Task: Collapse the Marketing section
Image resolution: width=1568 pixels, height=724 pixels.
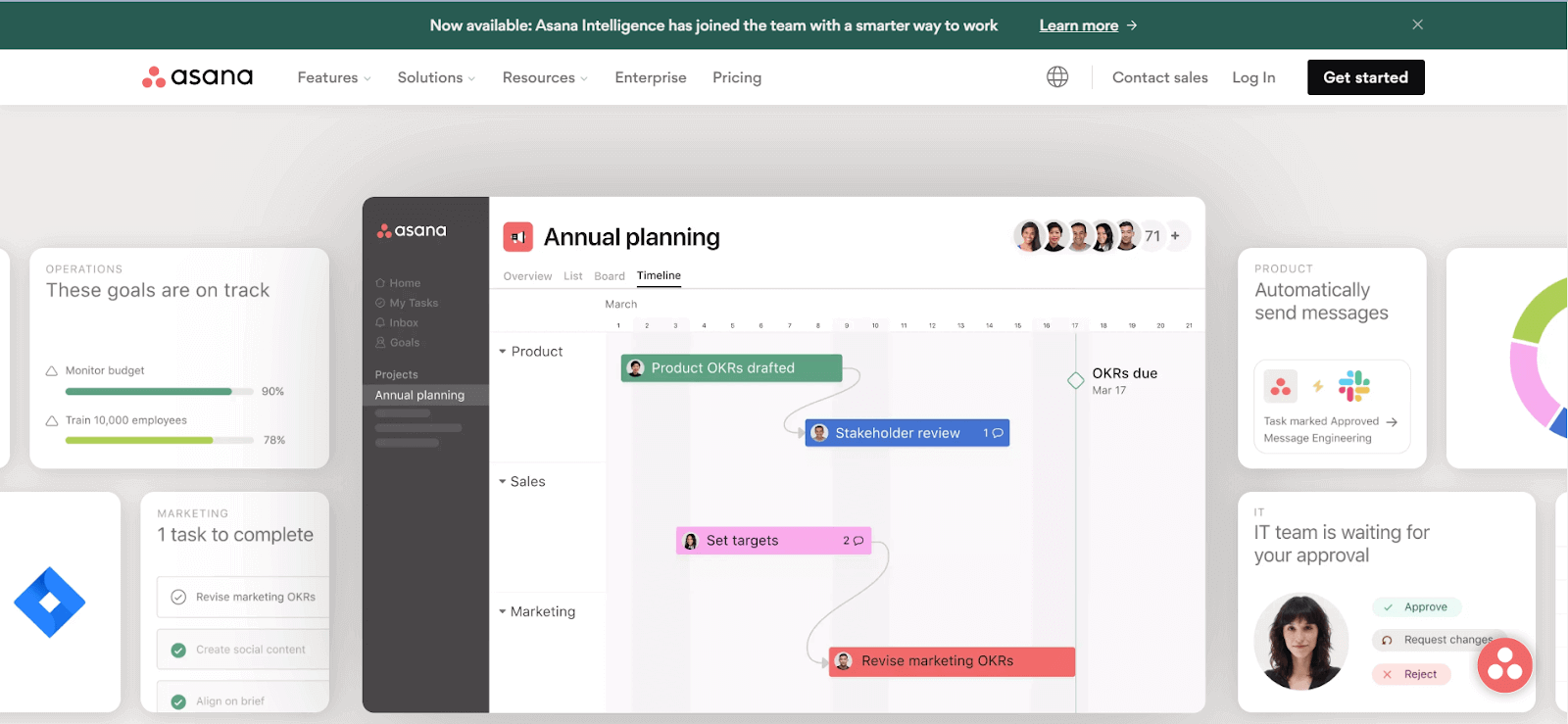Action: [x=503, y=612]
